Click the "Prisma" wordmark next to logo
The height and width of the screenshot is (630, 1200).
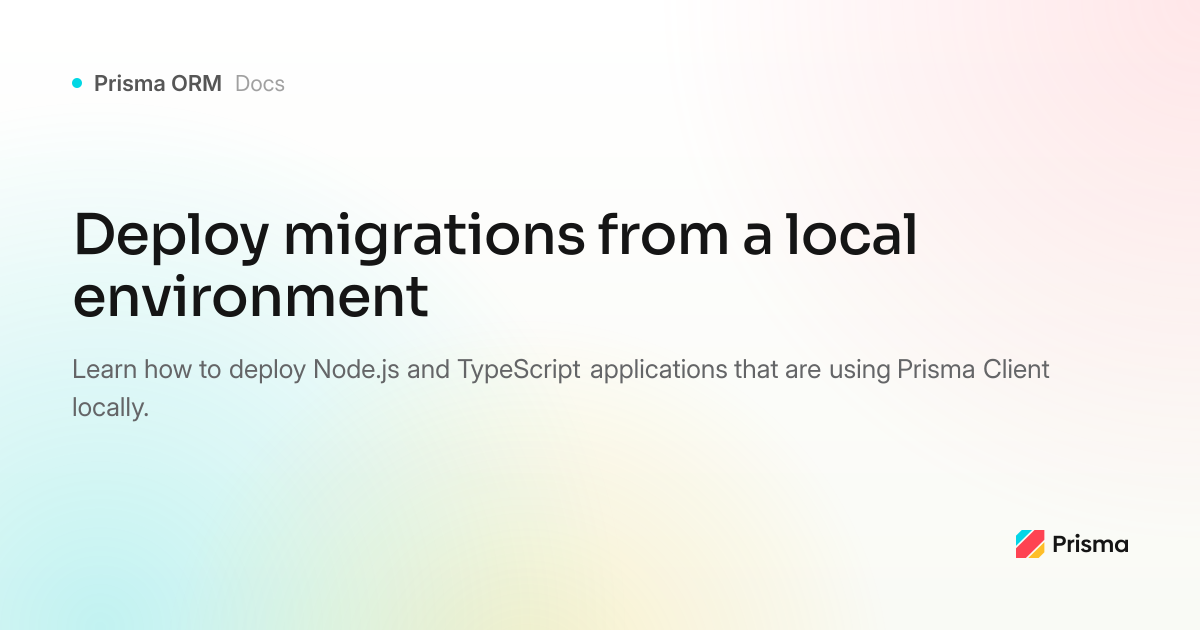click(1090, 544)
